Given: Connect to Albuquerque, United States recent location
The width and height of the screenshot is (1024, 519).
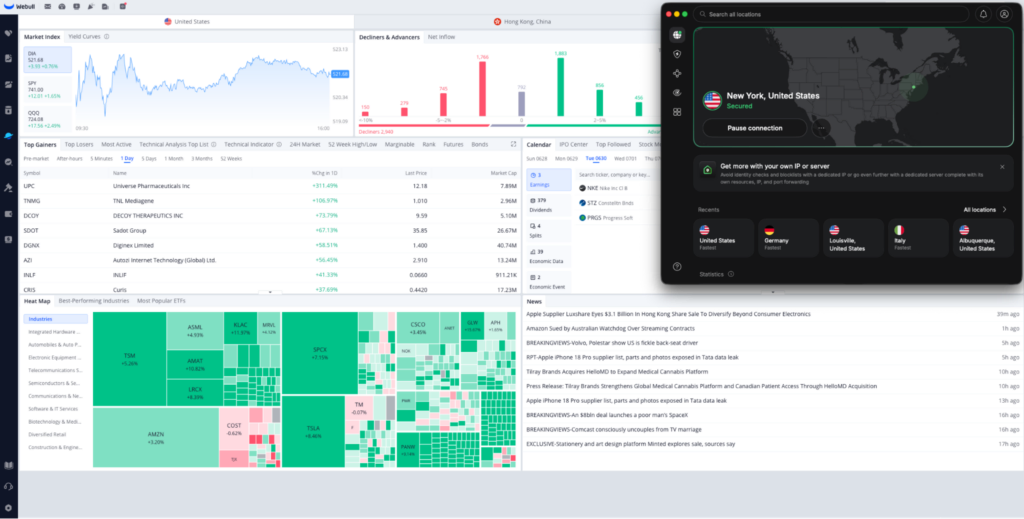Looking at the screenshot, I should click(984, 238).
